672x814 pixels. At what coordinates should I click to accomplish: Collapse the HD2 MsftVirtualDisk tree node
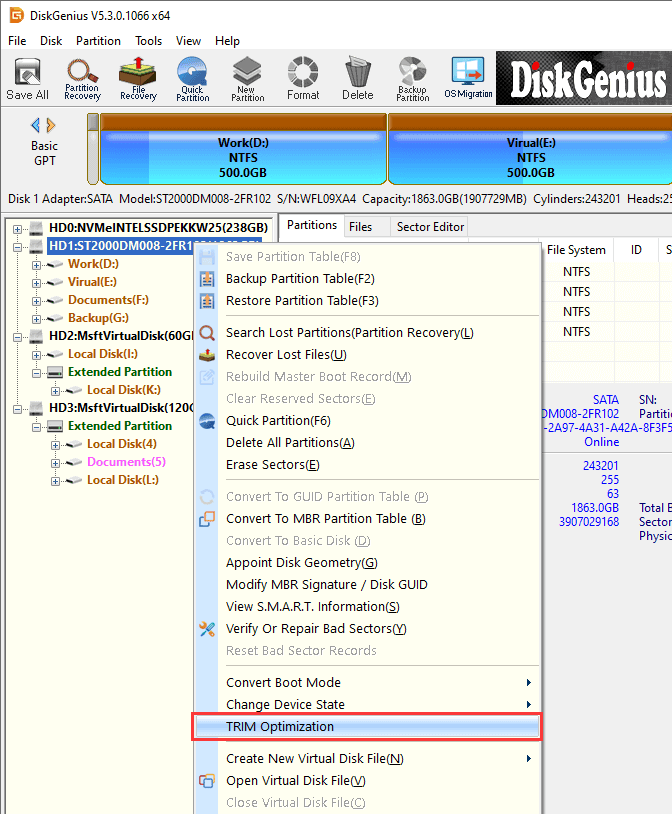tap(17, 336)
